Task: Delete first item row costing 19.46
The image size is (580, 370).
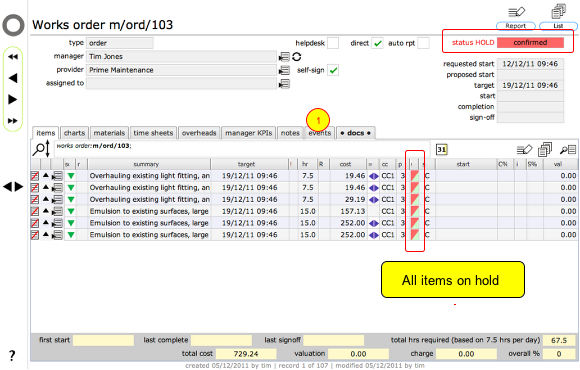Action: (x=35, y=176)
